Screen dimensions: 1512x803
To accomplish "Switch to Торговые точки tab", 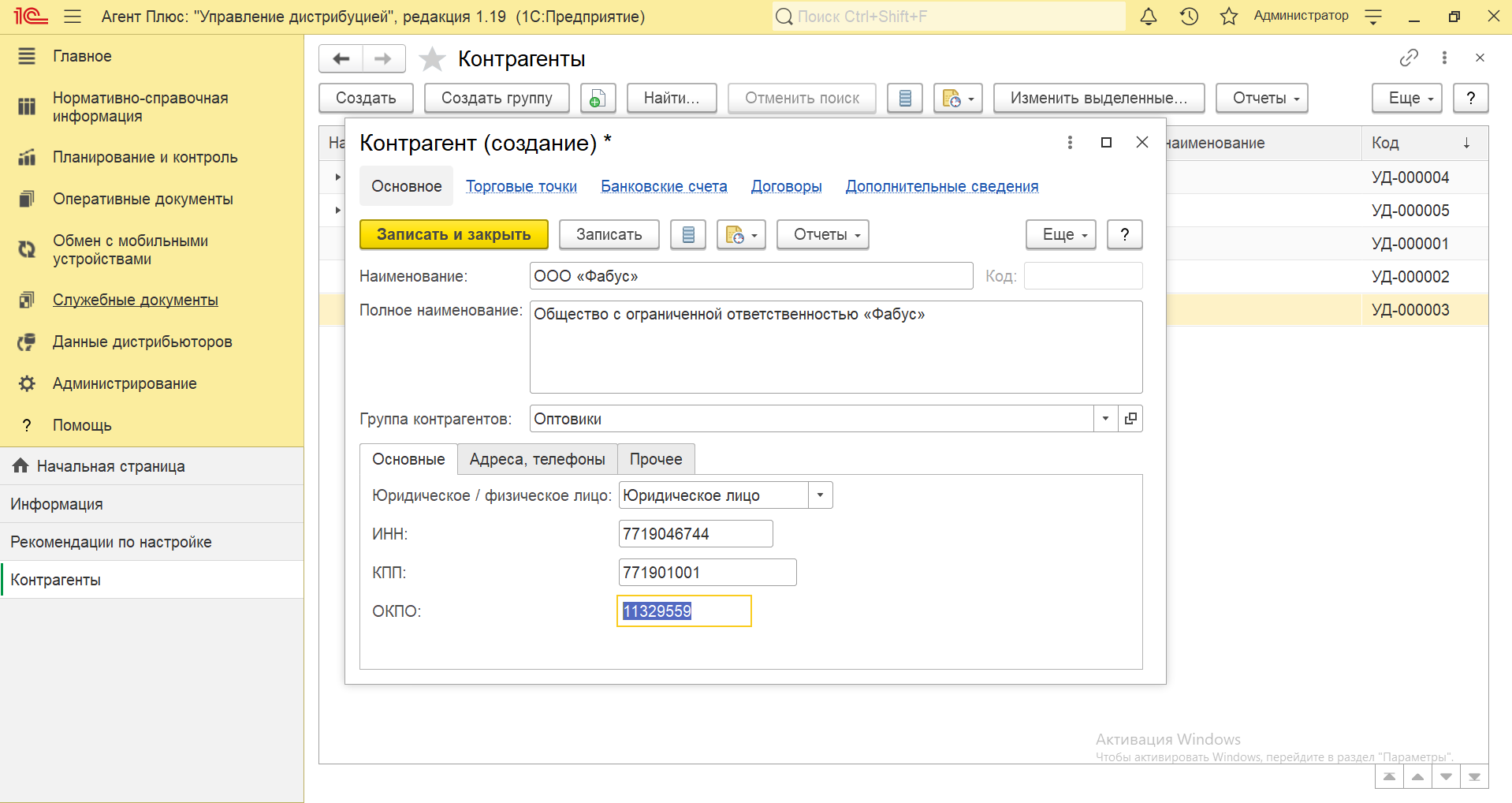I will [521, 186].
